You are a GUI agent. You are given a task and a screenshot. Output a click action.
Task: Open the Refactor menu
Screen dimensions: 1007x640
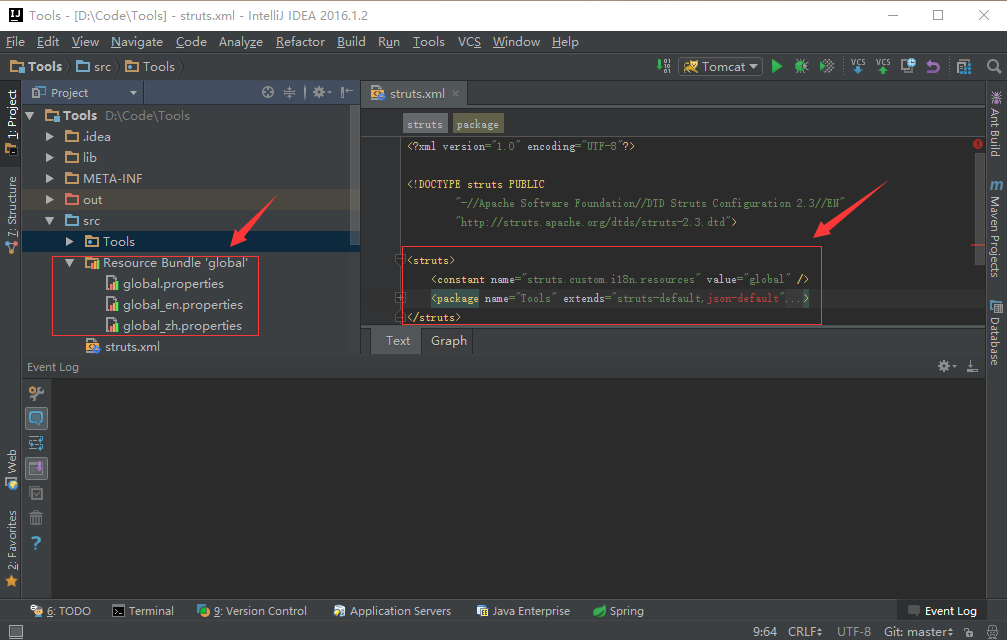coord(300,42)
